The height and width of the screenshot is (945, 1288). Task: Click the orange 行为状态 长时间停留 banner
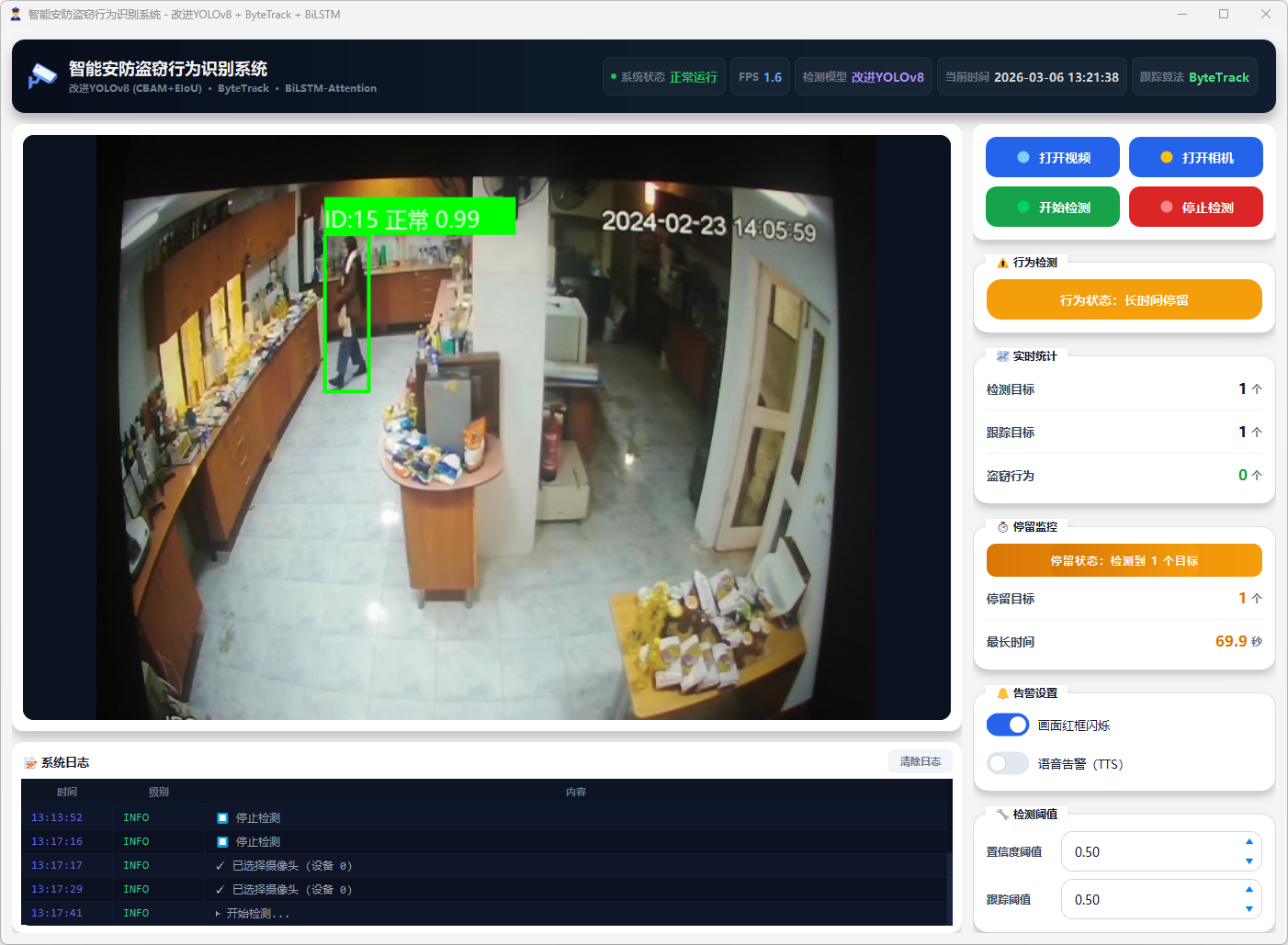coord(1124,300)
